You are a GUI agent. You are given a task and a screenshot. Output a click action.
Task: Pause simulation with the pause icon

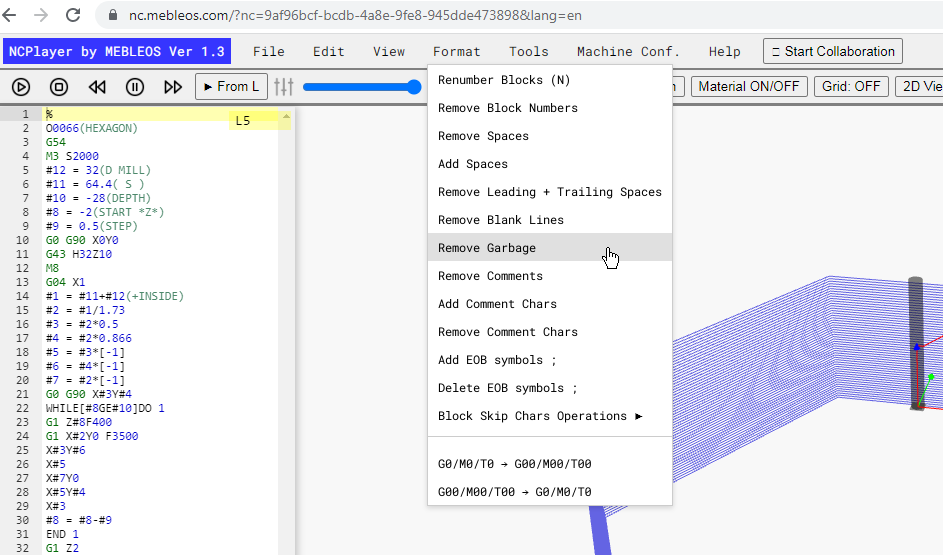135,87
